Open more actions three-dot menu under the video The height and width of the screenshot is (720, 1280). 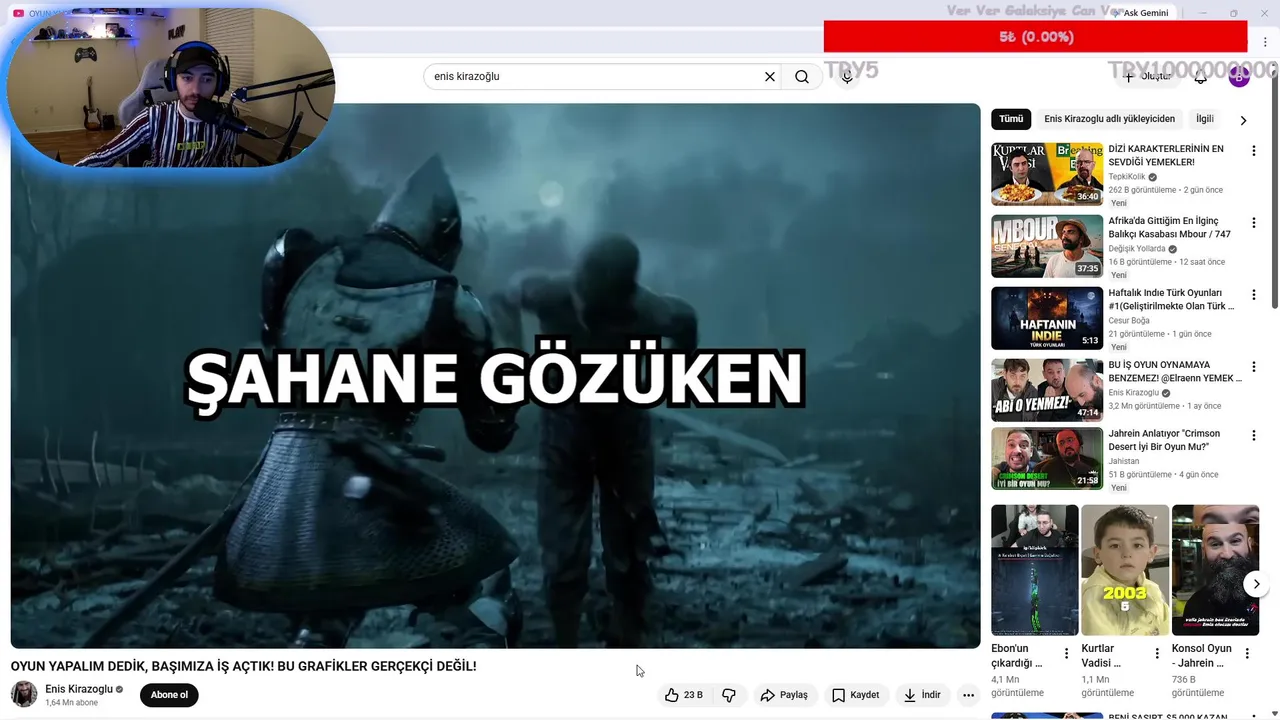[x=968, y=695]
